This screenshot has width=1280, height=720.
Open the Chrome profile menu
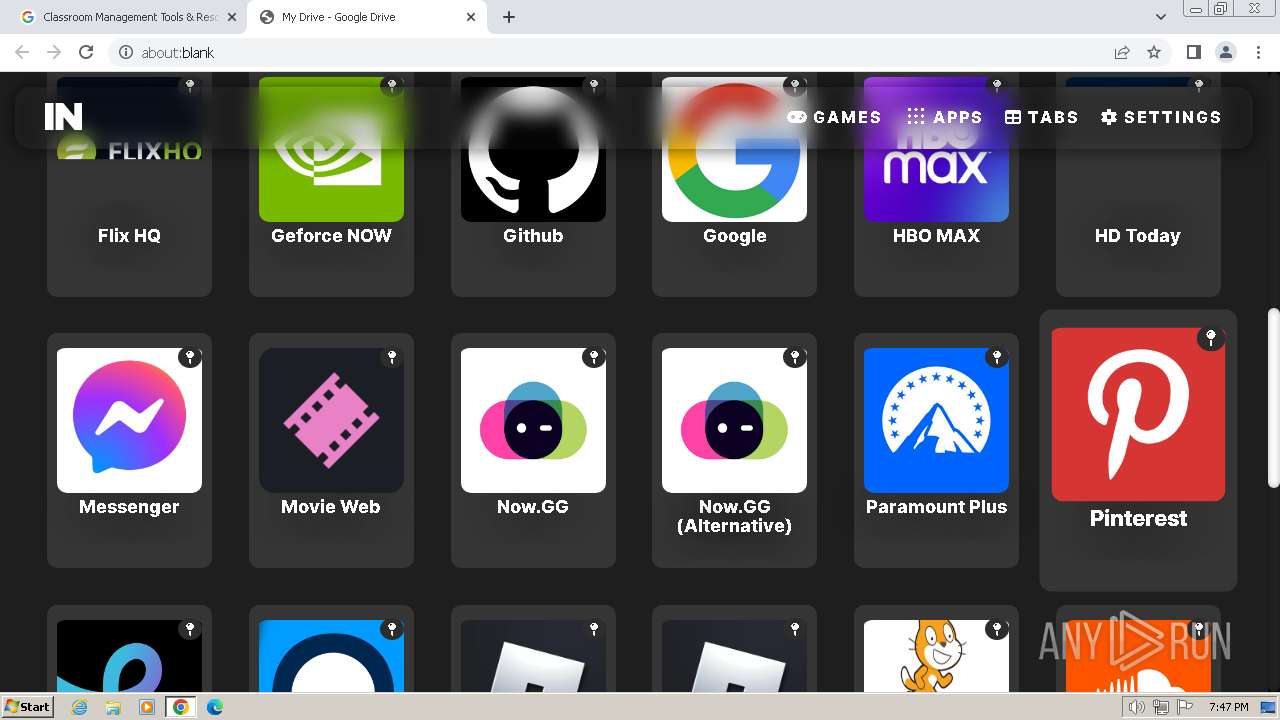[x=1226, y=52]
